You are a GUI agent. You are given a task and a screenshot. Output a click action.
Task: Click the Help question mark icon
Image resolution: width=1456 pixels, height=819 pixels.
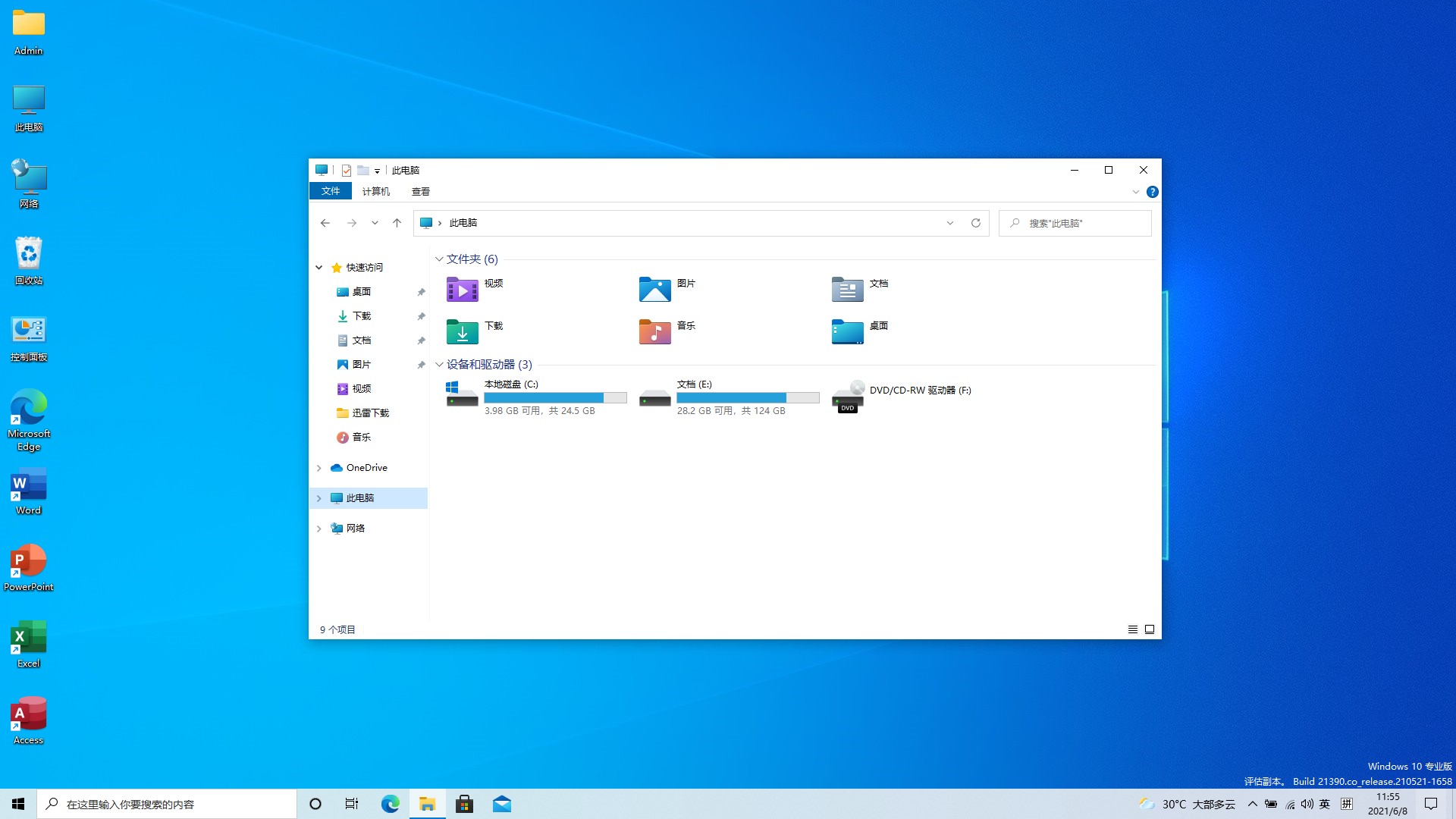(x=1152, y=191)
